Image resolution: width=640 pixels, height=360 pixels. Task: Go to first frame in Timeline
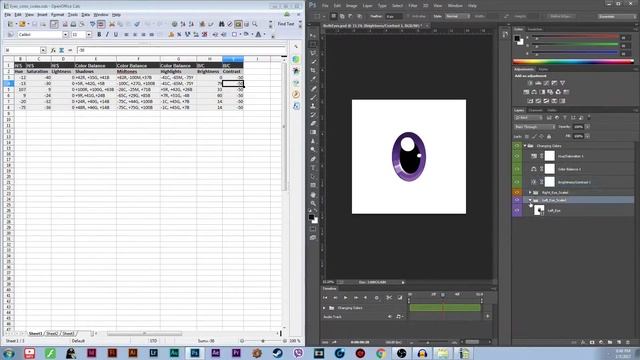(325, 298)
